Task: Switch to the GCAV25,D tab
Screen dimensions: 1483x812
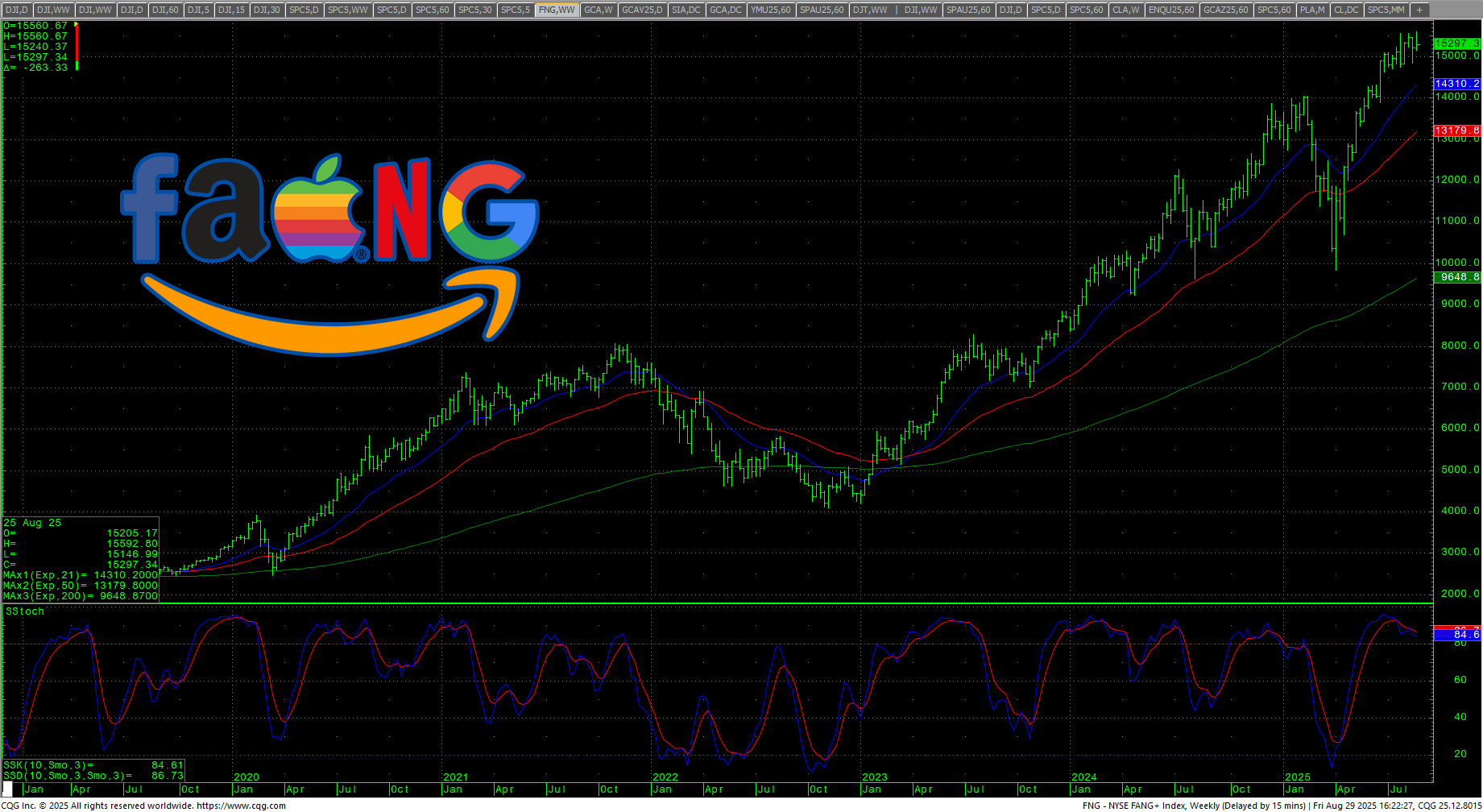Action: (642, 10)
